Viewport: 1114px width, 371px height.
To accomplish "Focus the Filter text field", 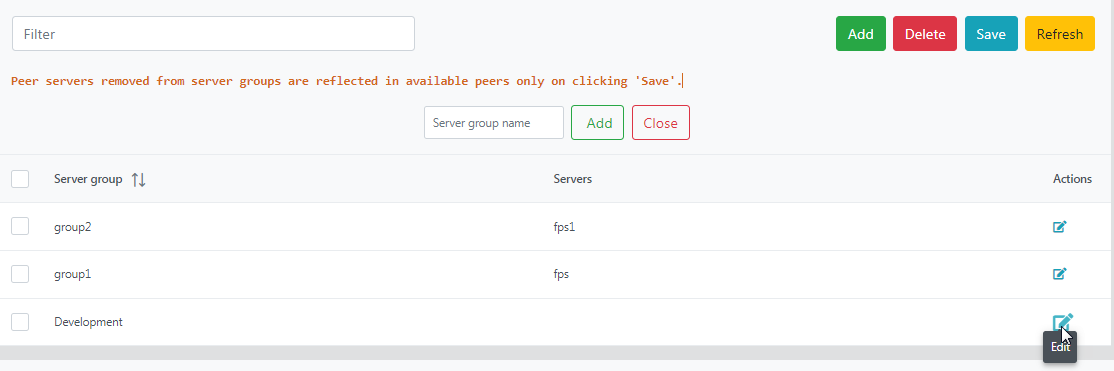I will [x=213, y=33].
